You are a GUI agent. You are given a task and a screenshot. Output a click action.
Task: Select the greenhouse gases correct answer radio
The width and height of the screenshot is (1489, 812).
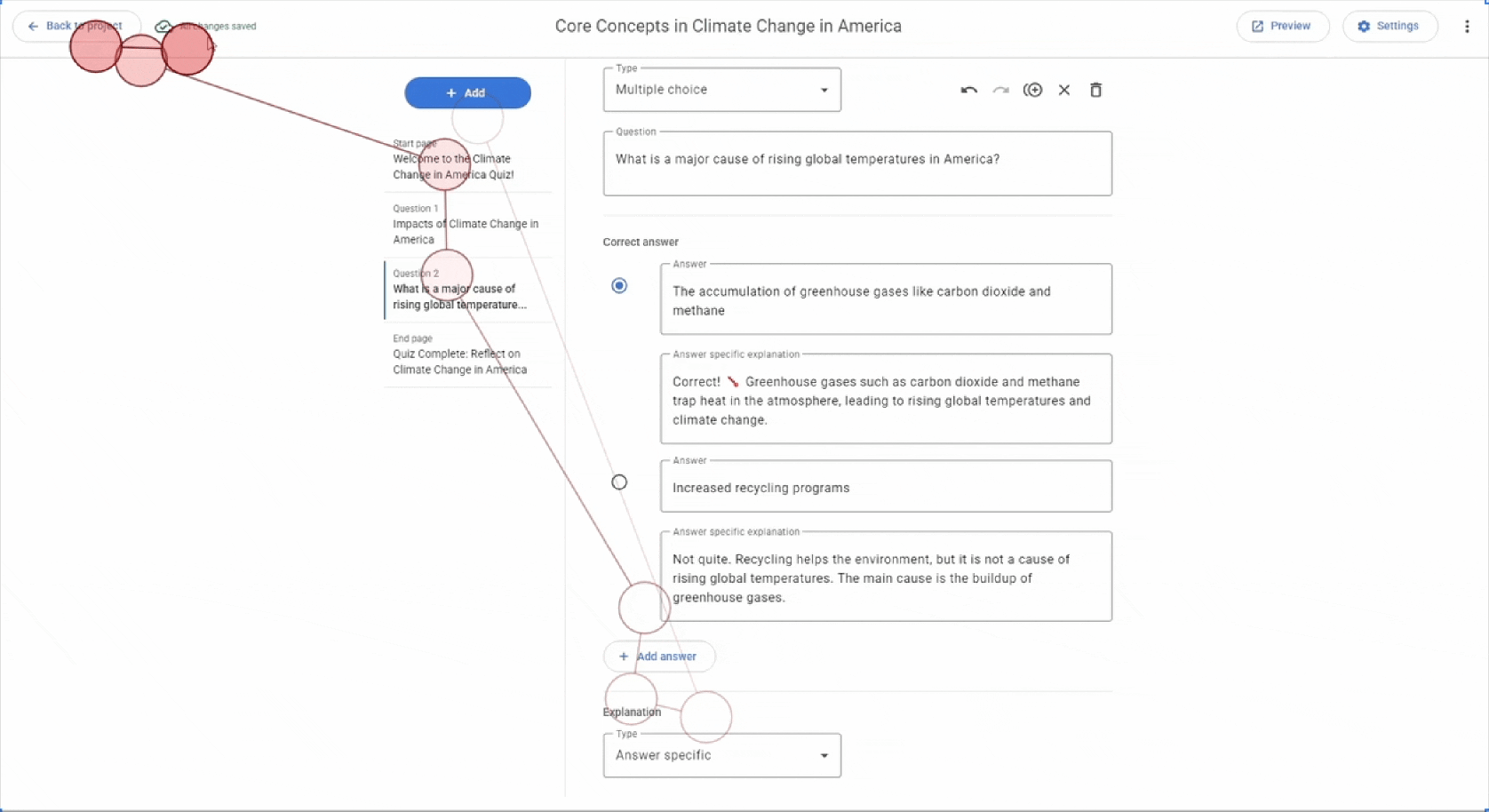click(619, 285)
